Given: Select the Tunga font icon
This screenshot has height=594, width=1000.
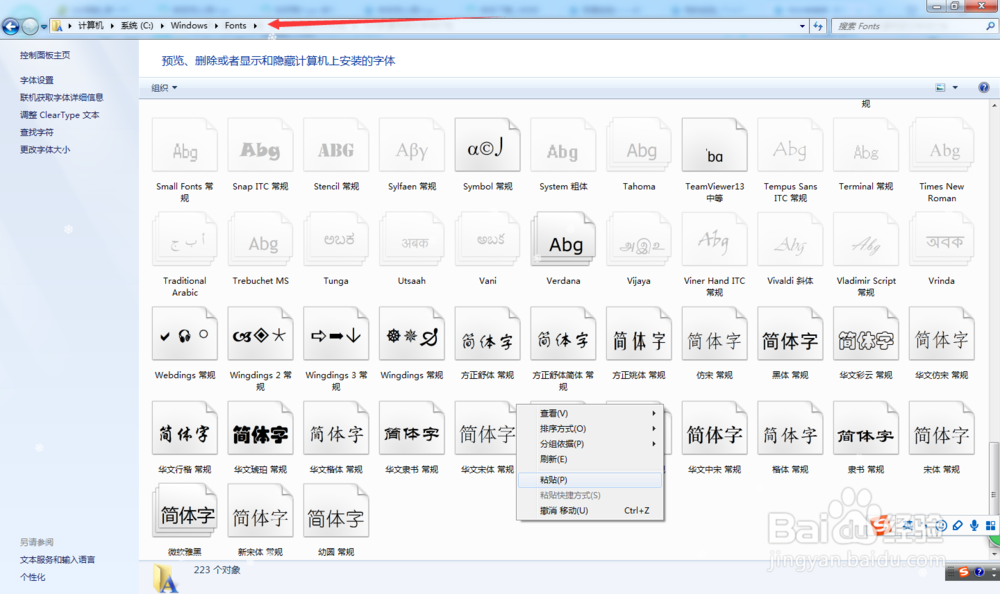Looking at the screenshot, I should (336, 240).
